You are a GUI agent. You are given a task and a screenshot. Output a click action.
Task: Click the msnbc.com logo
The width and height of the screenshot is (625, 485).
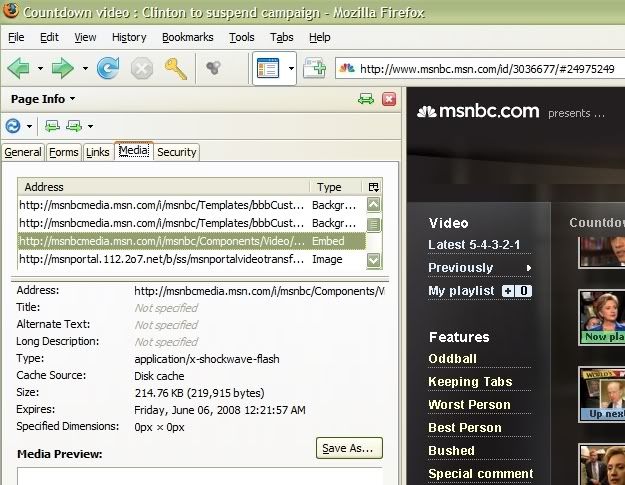pos(478,111)
